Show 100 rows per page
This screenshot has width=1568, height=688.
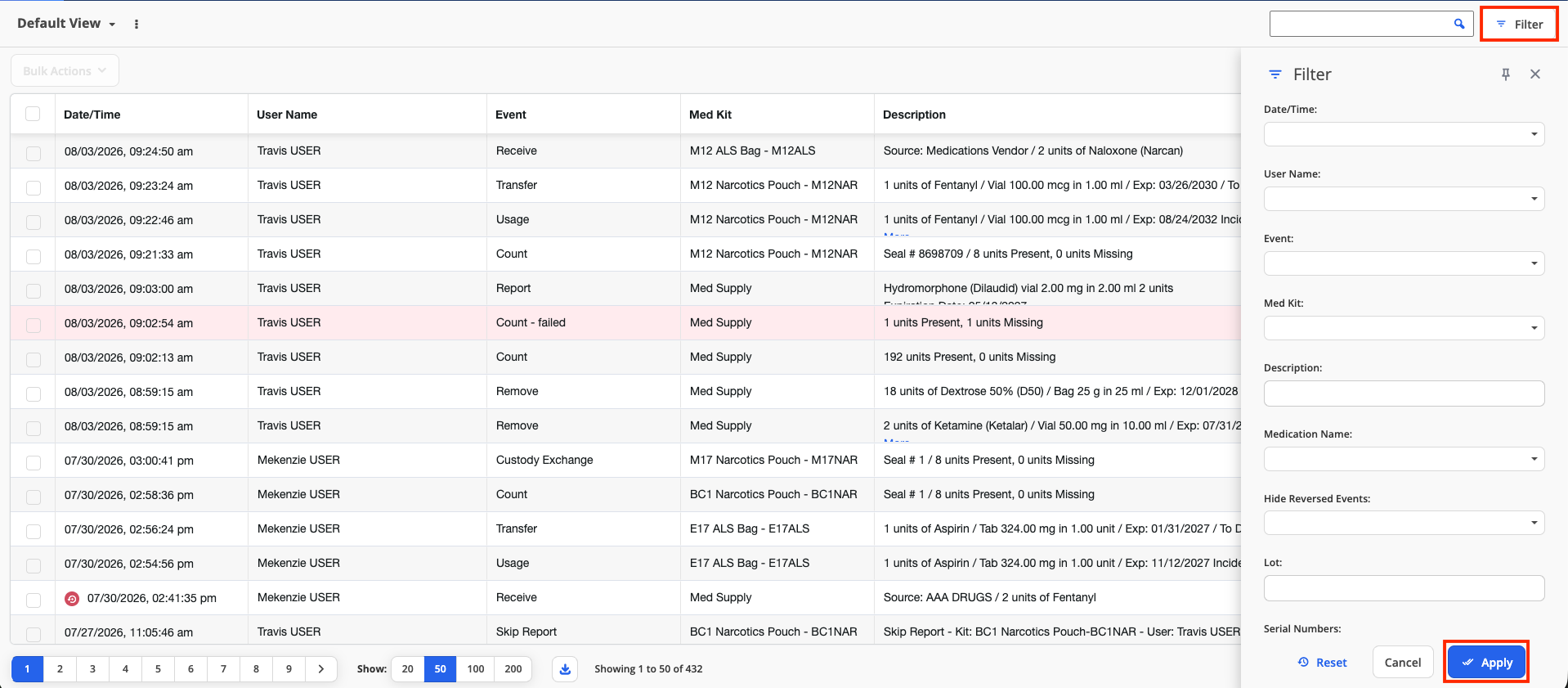pyautogui.click(x=476, y=669)
